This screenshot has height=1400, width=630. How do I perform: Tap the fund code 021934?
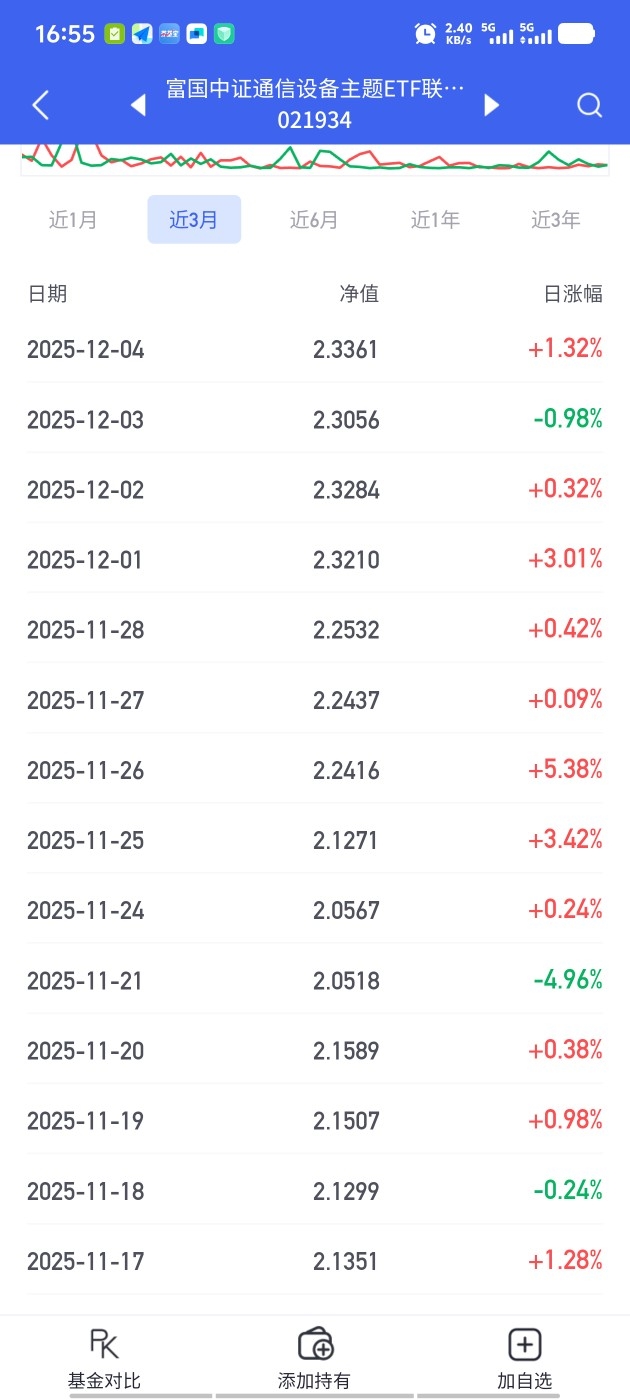pyautogui.click(x=315, y=121)
